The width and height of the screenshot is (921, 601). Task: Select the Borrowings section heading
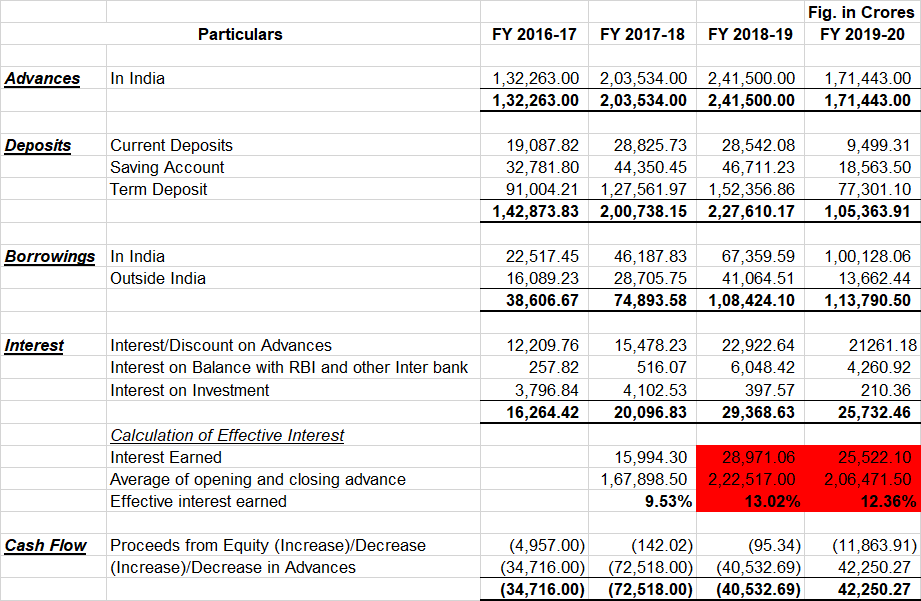point(50,256)
